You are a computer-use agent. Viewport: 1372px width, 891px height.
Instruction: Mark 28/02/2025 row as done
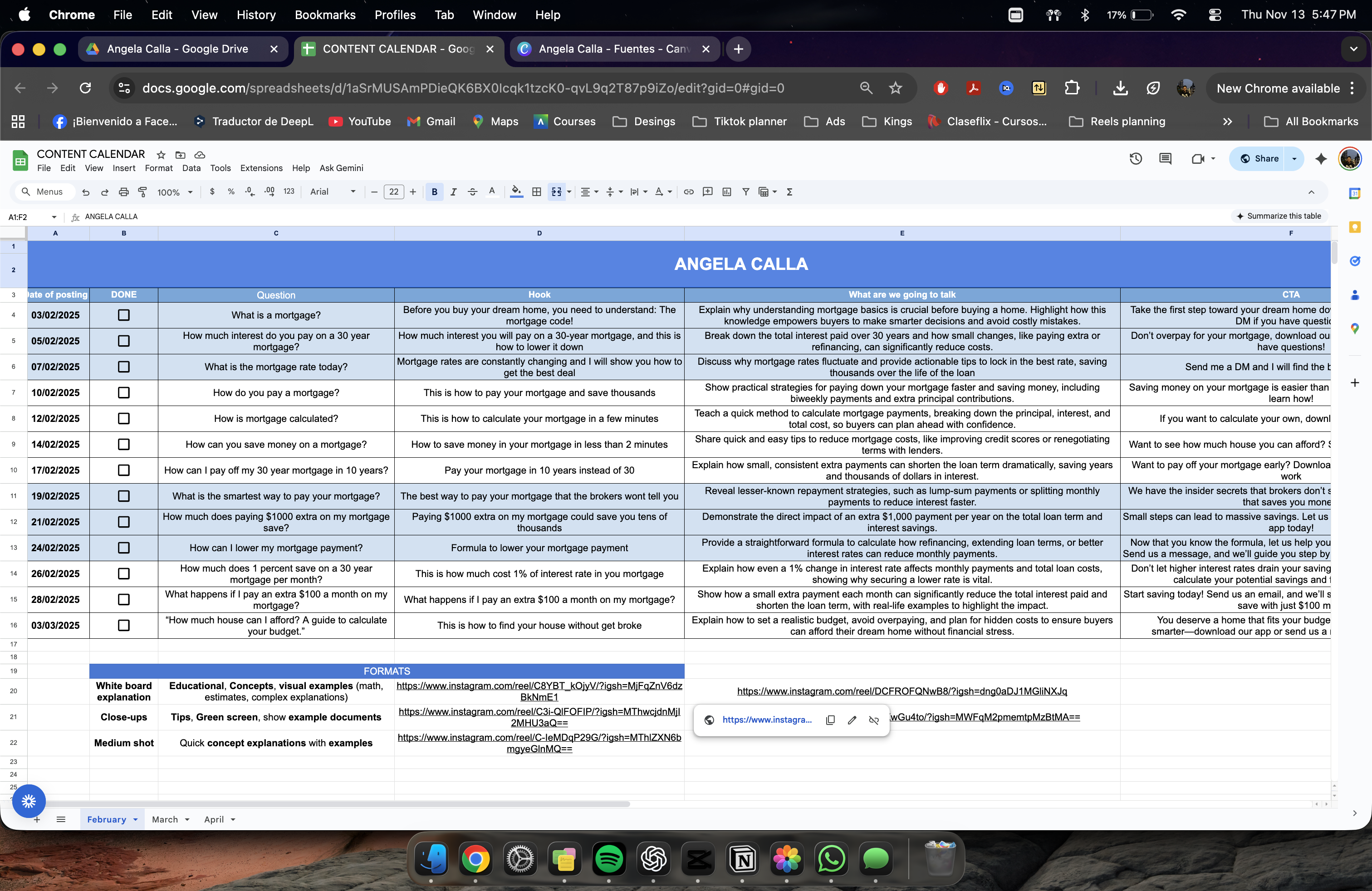coord(123,599)
